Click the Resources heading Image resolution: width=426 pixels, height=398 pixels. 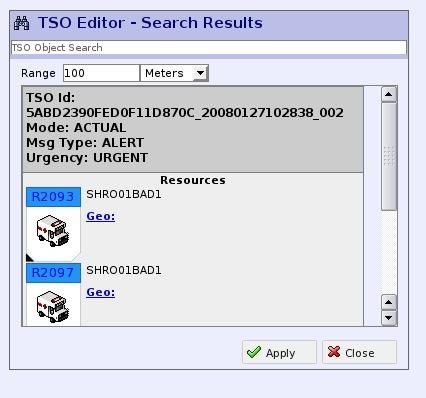tap(193, 180)
